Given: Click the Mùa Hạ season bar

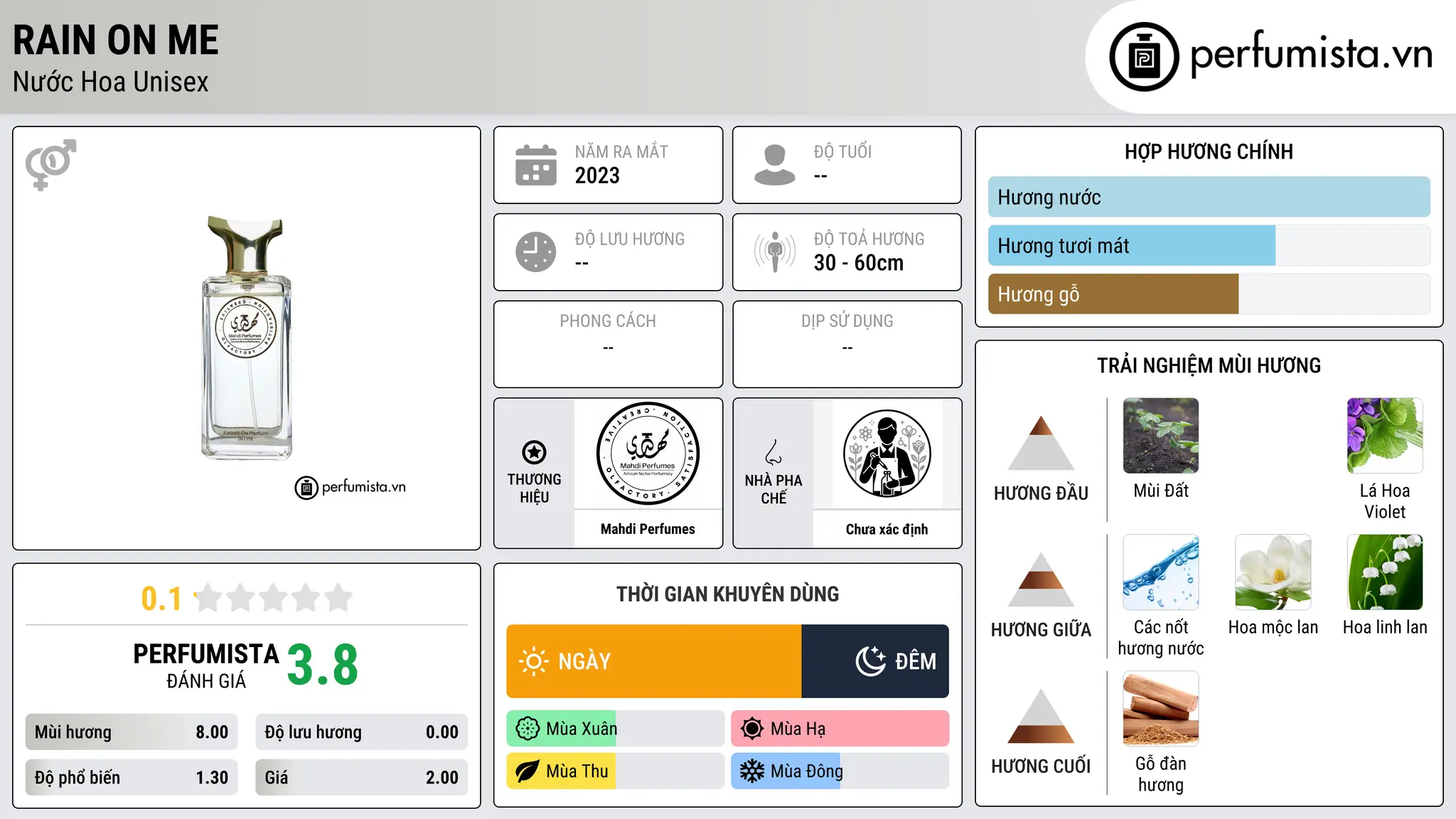Looking at the screenshot, I should tap(840, 729).
